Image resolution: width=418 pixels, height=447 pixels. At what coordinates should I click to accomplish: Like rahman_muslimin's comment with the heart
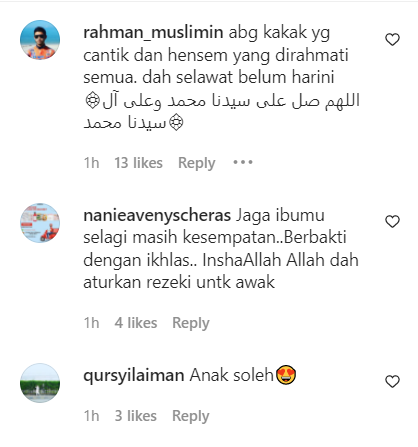(392, 40)
